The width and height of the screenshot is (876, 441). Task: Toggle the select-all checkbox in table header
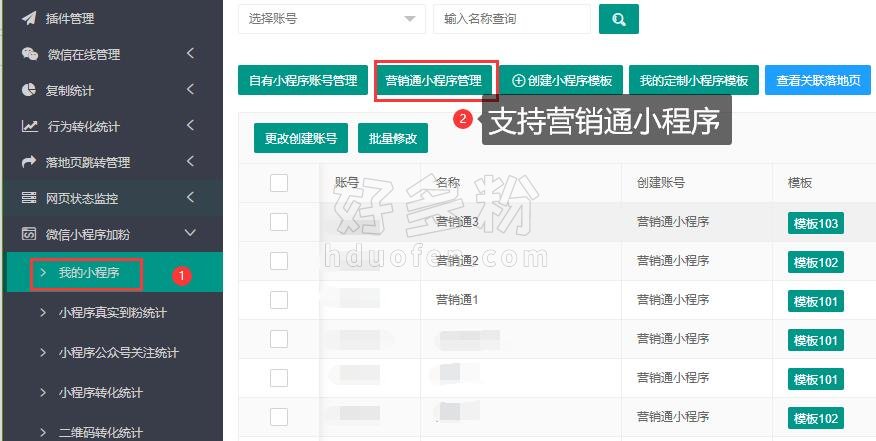(279, 183)
